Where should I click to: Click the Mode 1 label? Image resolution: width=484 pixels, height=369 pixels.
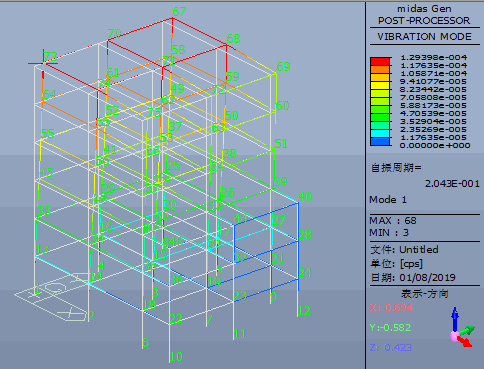[388, 200]
